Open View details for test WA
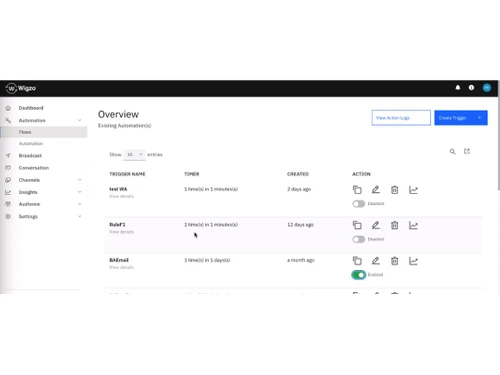Image resolution: width=500 pixels, height=375 pixels. pyautogui.click(x=121, y=196)
